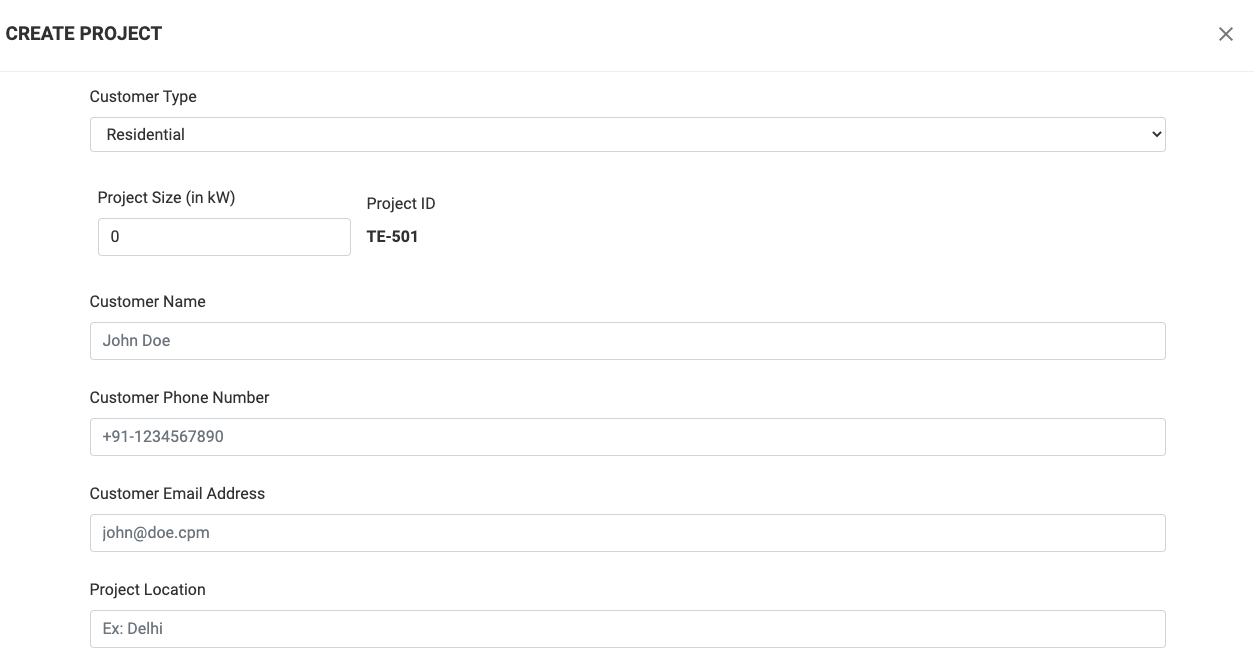
Task: Click the 'Ex: Delhi' placeholder text
Action: pyautogui.click(x=133, y=629)
